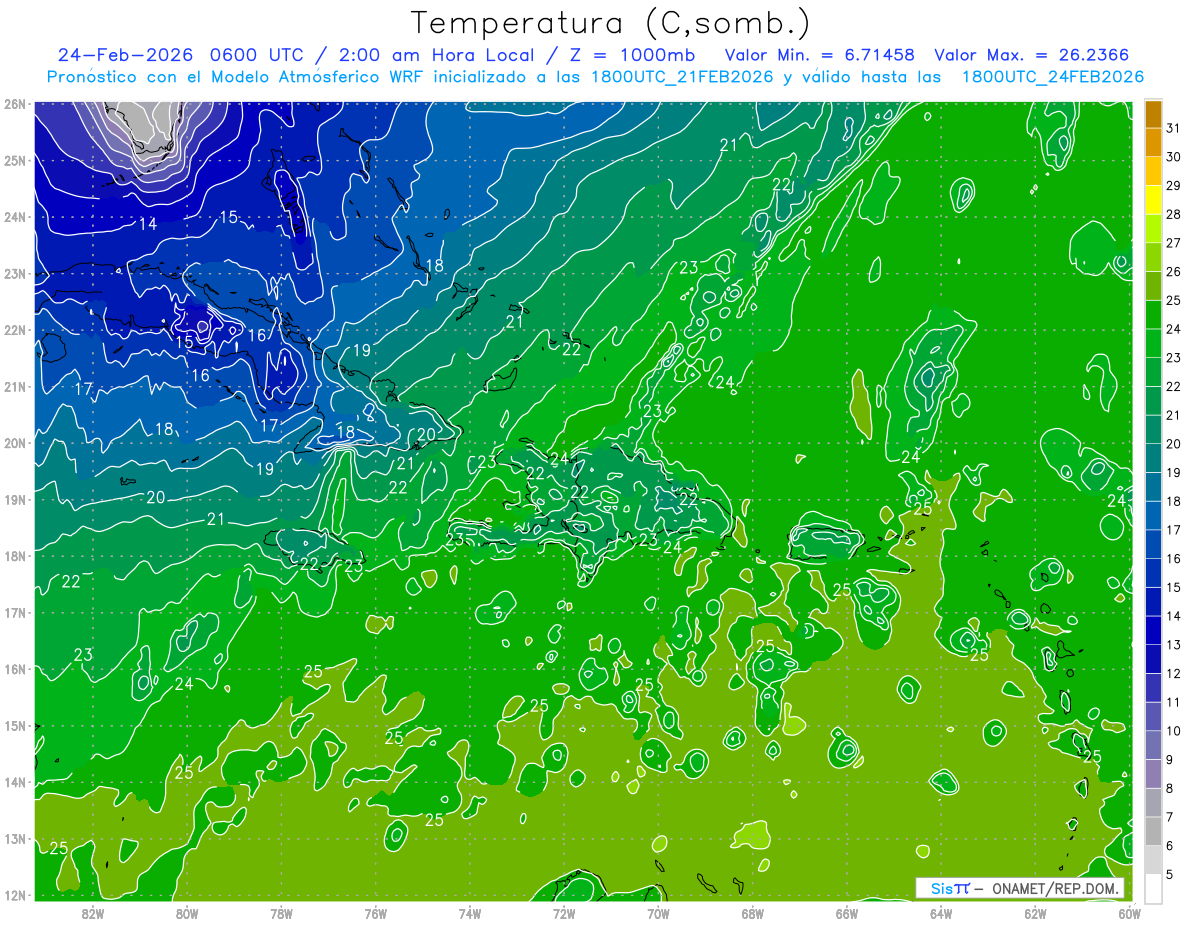The image size is (1200, 927).
Task: Click the dark orange top color bar segment
Action: click(1153, 114)
